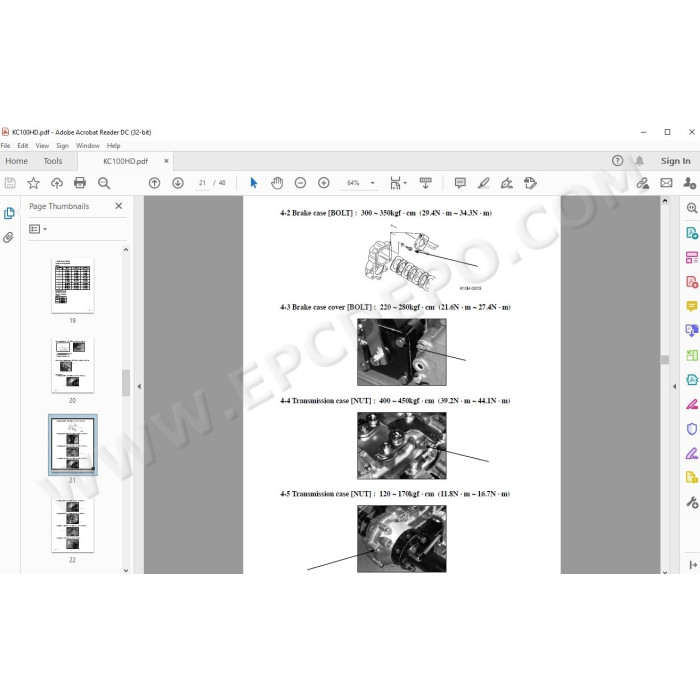Open the fit page options icon

(x=398, y=183)
